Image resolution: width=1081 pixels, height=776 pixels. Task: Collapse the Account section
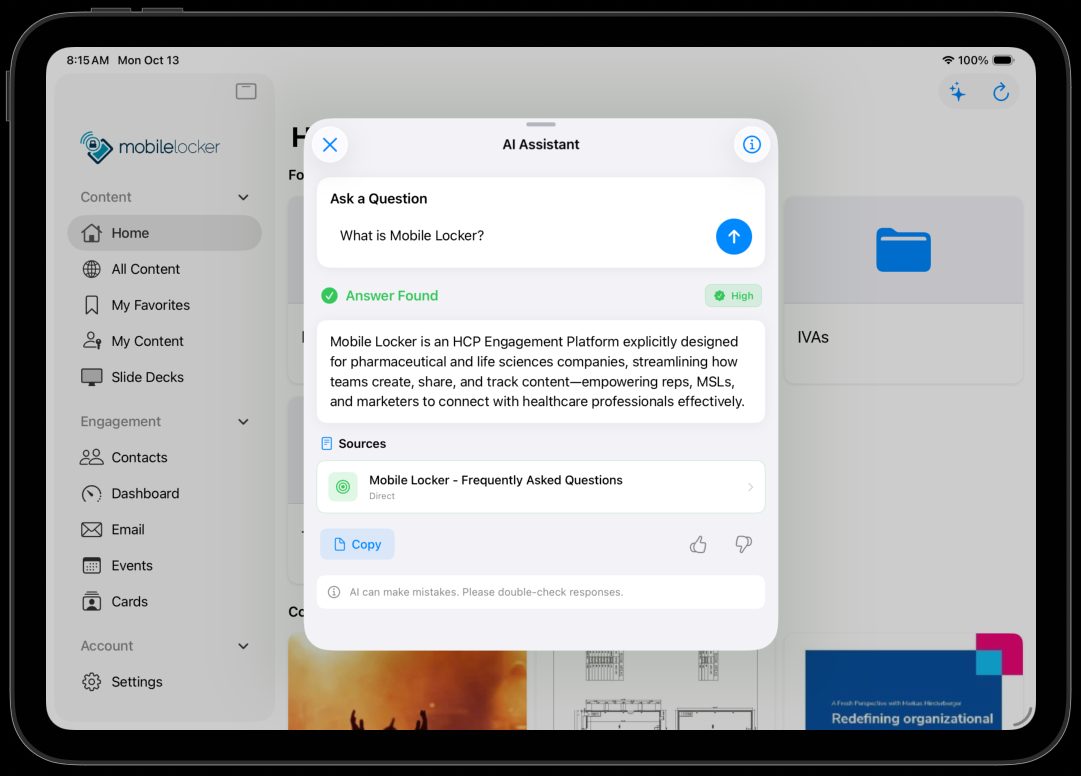point(243,646)
